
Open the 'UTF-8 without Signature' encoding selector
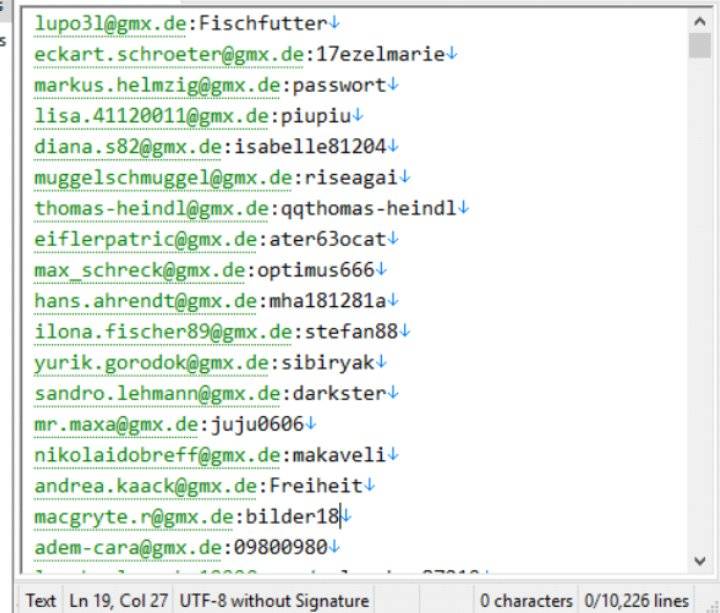tap(274, 601)
